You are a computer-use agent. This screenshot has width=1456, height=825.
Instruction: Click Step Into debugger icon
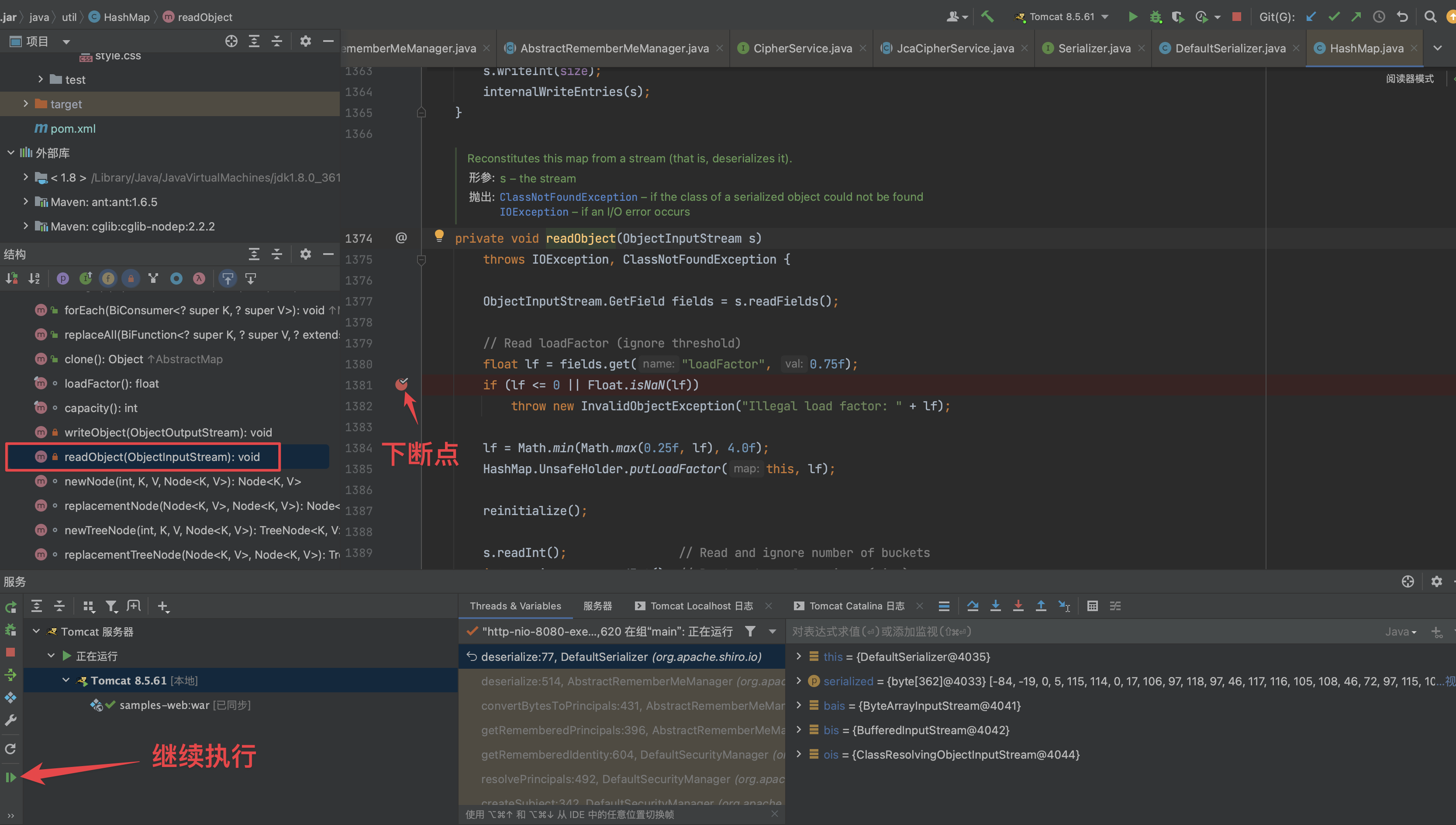point(995,606)
